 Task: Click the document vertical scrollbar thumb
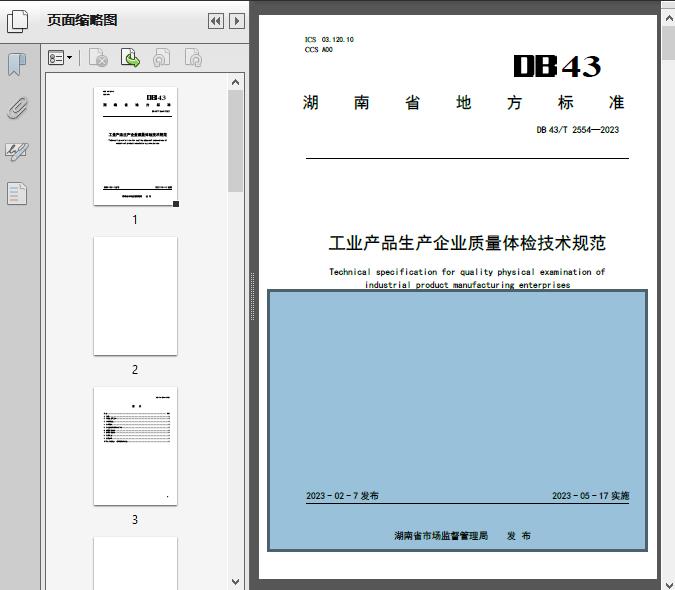669,43
